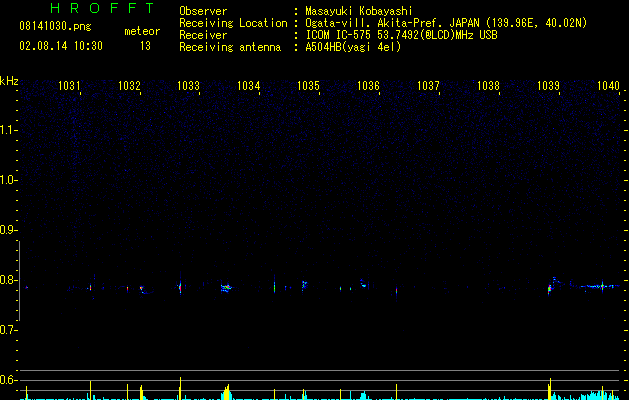Click the 1.1 kHz frequency label

tap(8, 130)
